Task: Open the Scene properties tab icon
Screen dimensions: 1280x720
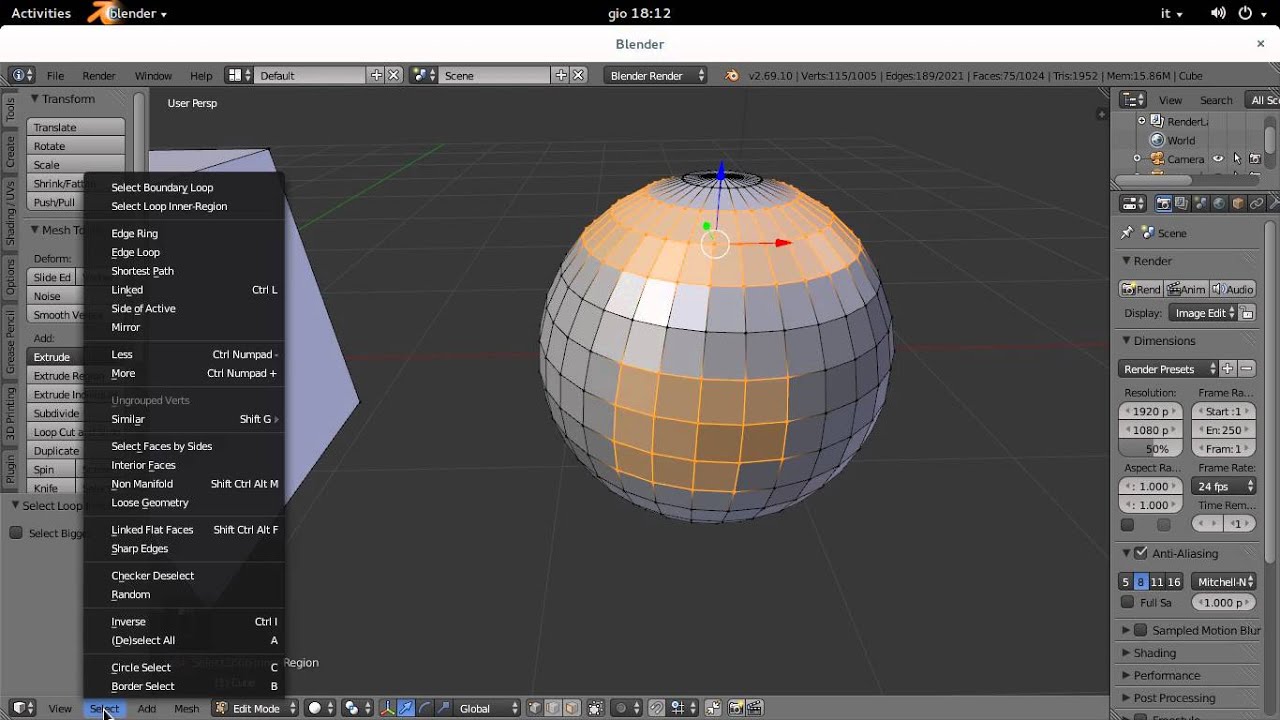Action: click(1200, 203)
